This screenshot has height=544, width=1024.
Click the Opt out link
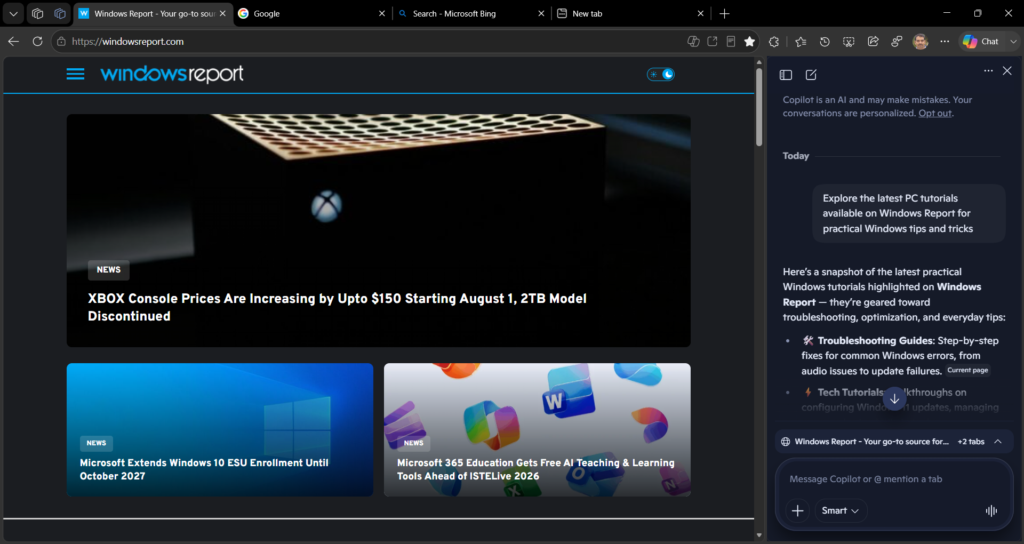(935, 113)
